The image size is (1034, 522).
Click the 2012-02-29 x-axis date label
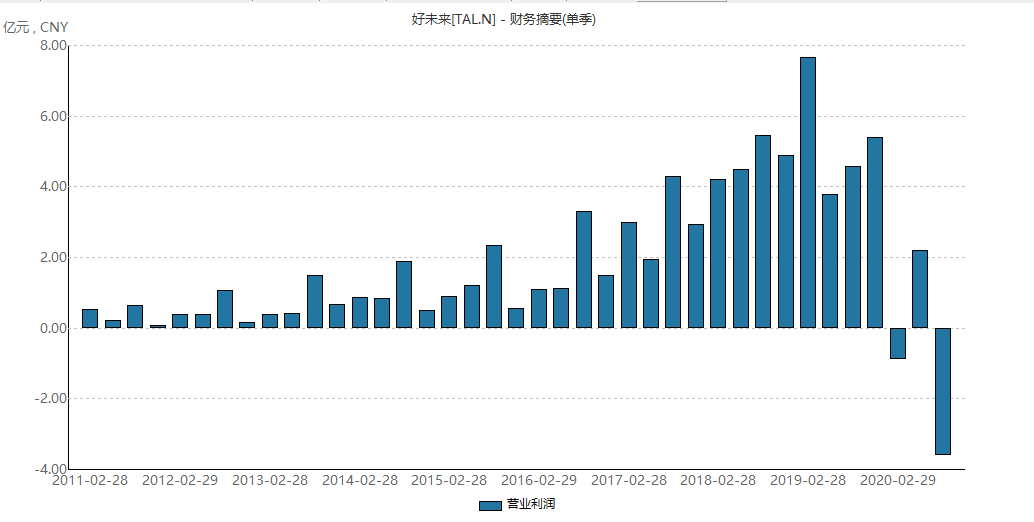coord(180,480)
